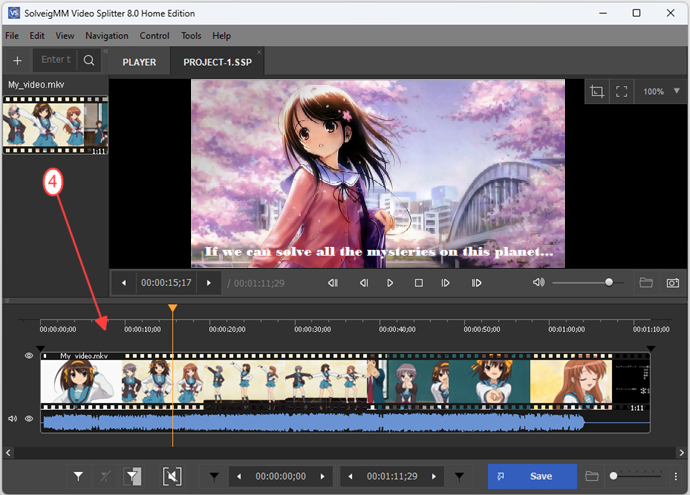
Task: Mute audio with the player speaker icon
Action: tap(539, 282)
